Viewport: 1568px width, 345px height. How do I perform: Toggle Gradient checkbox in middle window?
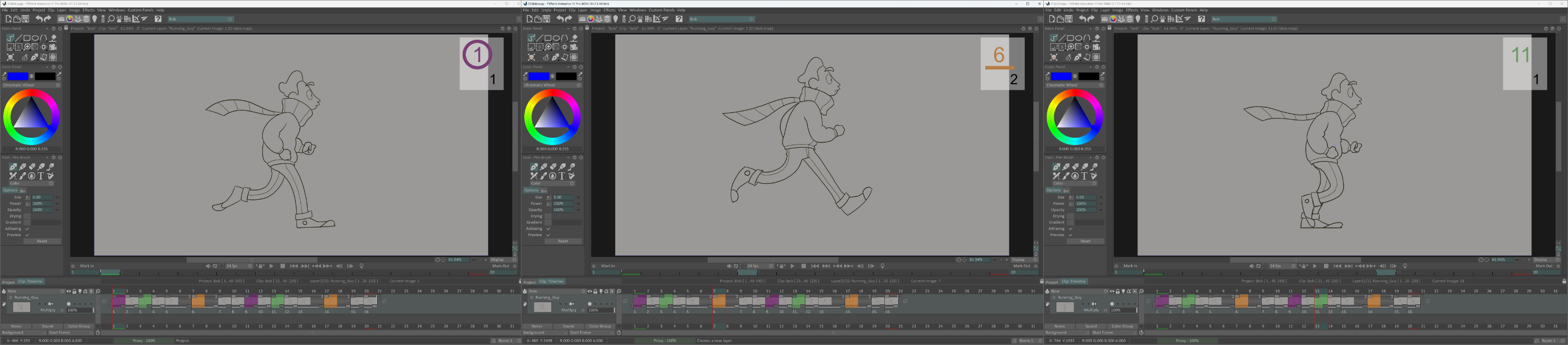(x=548, y=222)
